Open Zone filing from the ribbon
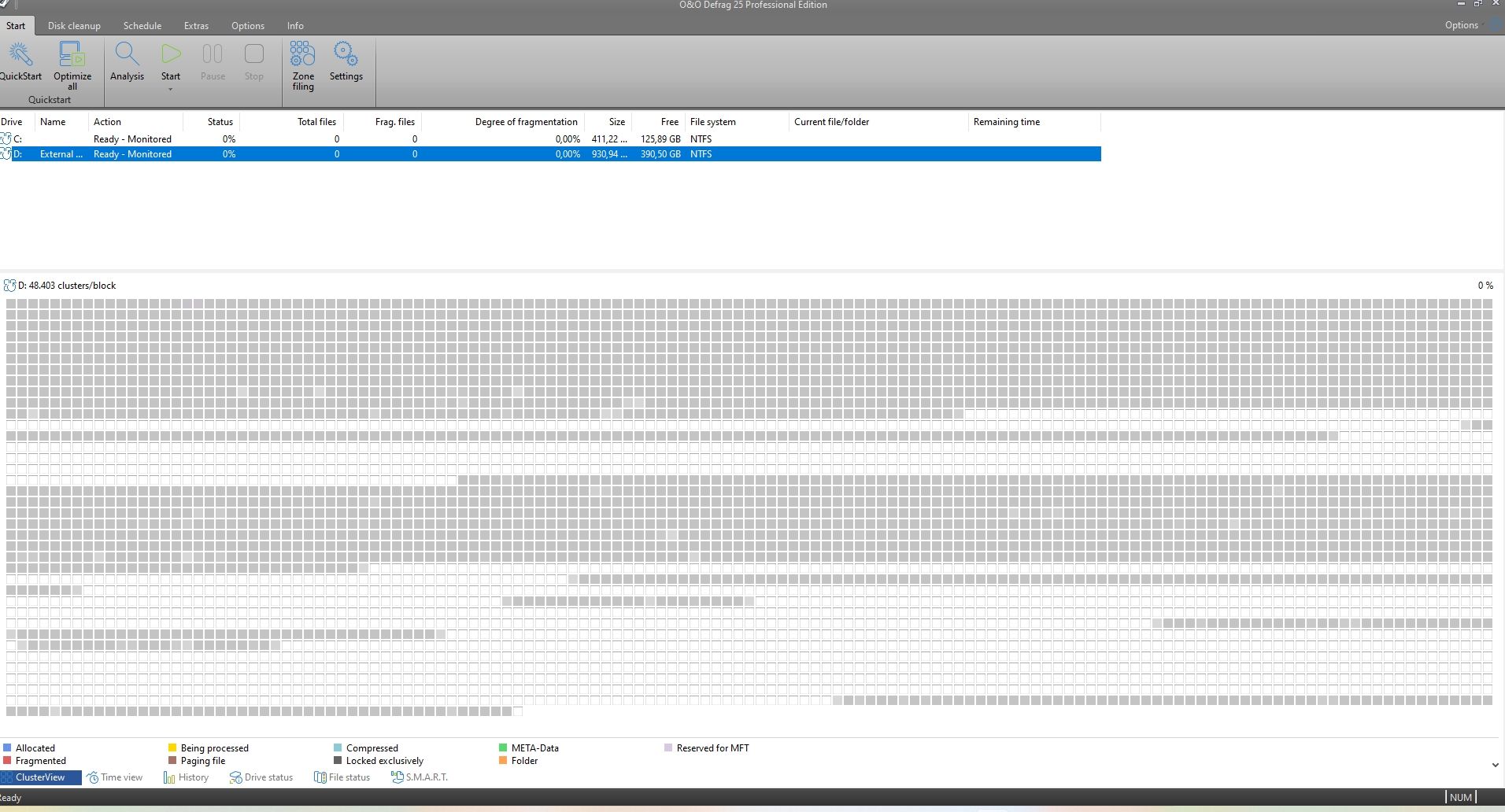Viewport: 1505px width, 812px height. tap(303, 55)
